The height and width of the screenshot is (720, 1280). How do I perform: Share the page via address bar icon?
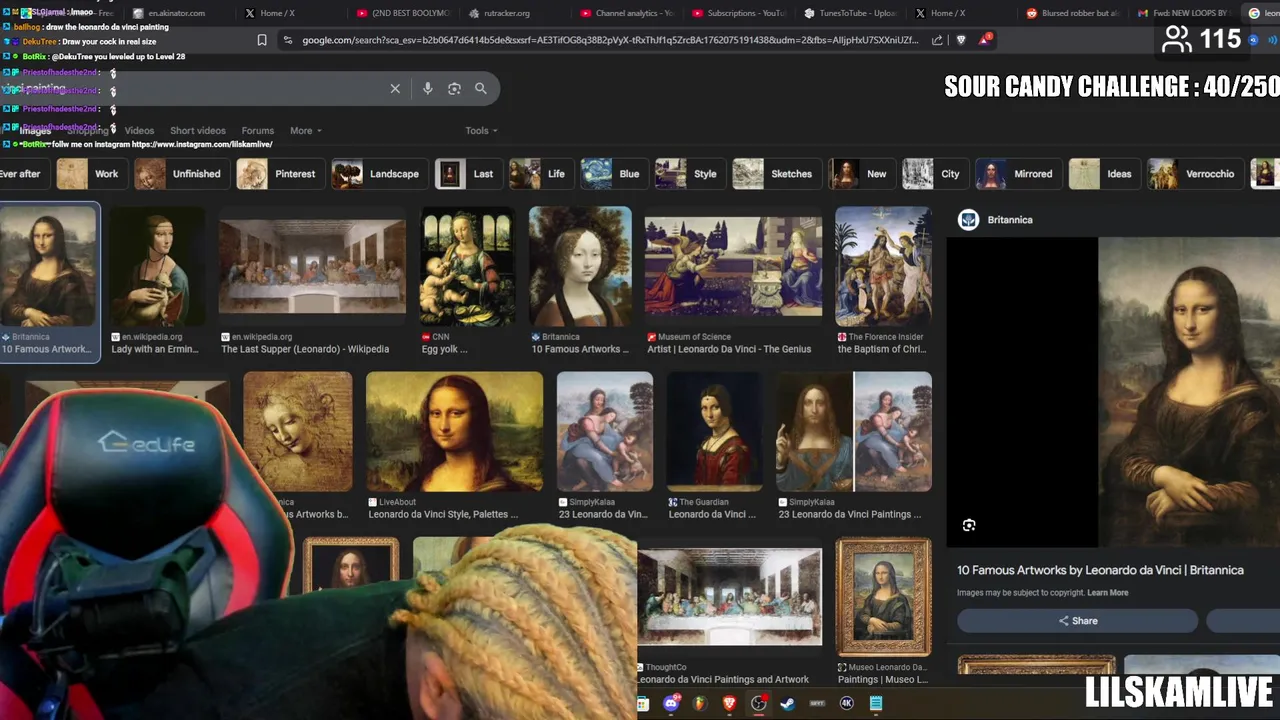(x=937, y=40)
